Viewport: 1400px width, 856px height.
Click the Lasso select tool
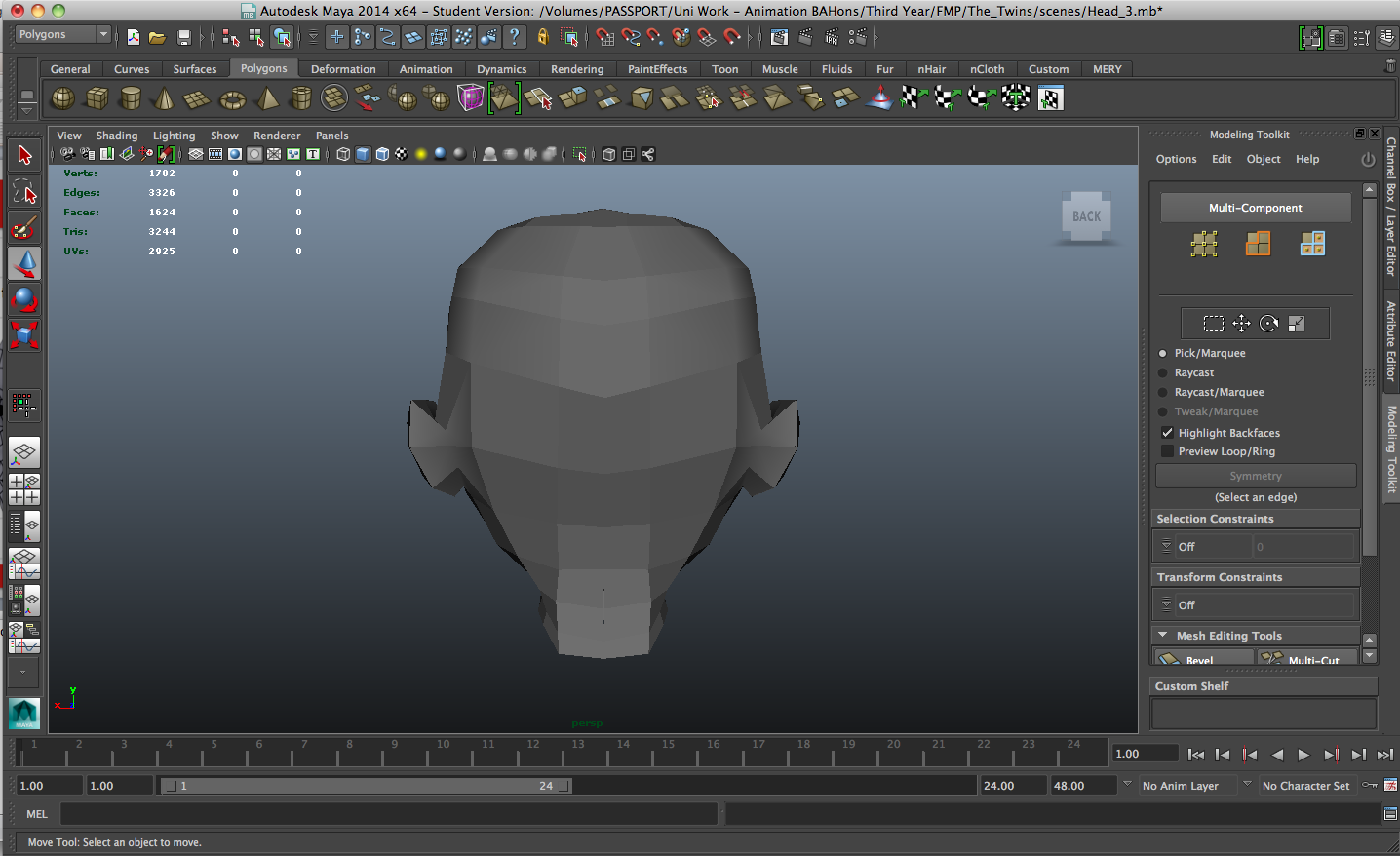24,192
